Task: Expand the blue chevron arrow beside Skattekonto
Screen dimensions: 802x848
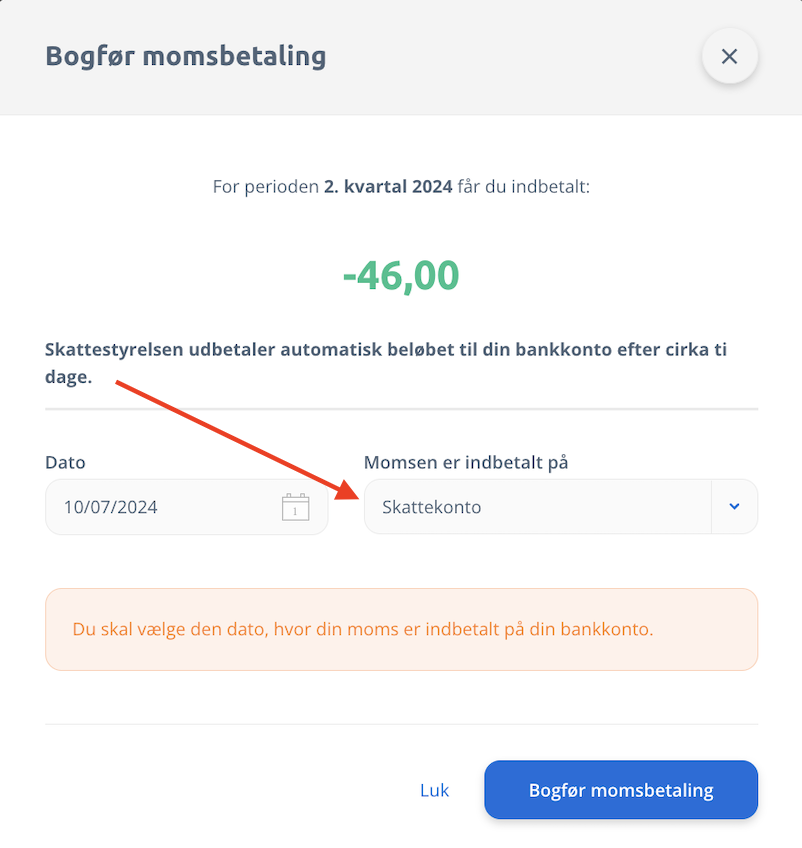Action: pos(734,507)
